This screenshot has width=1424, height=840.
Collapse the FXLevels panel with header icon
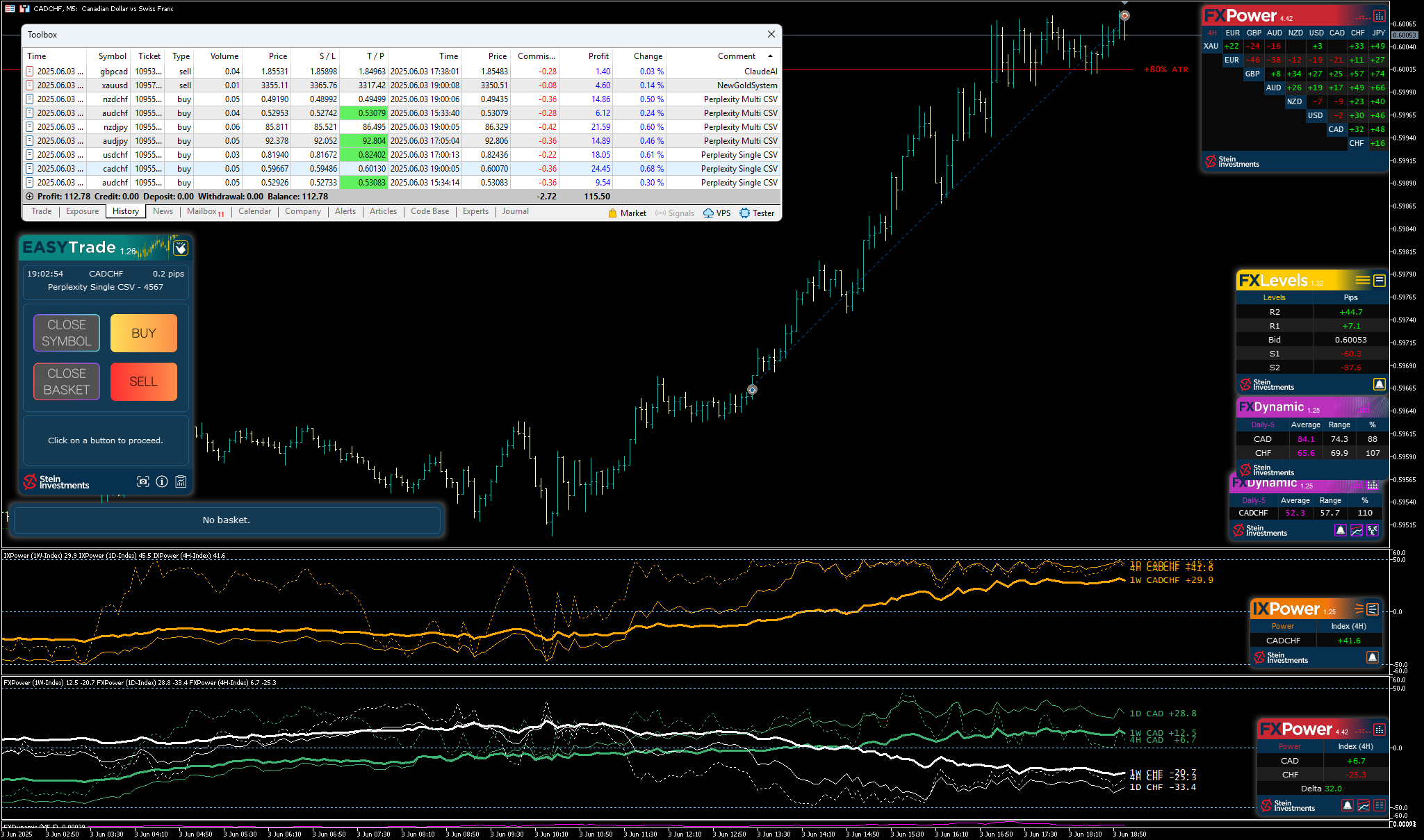[x=1380, y=281]
